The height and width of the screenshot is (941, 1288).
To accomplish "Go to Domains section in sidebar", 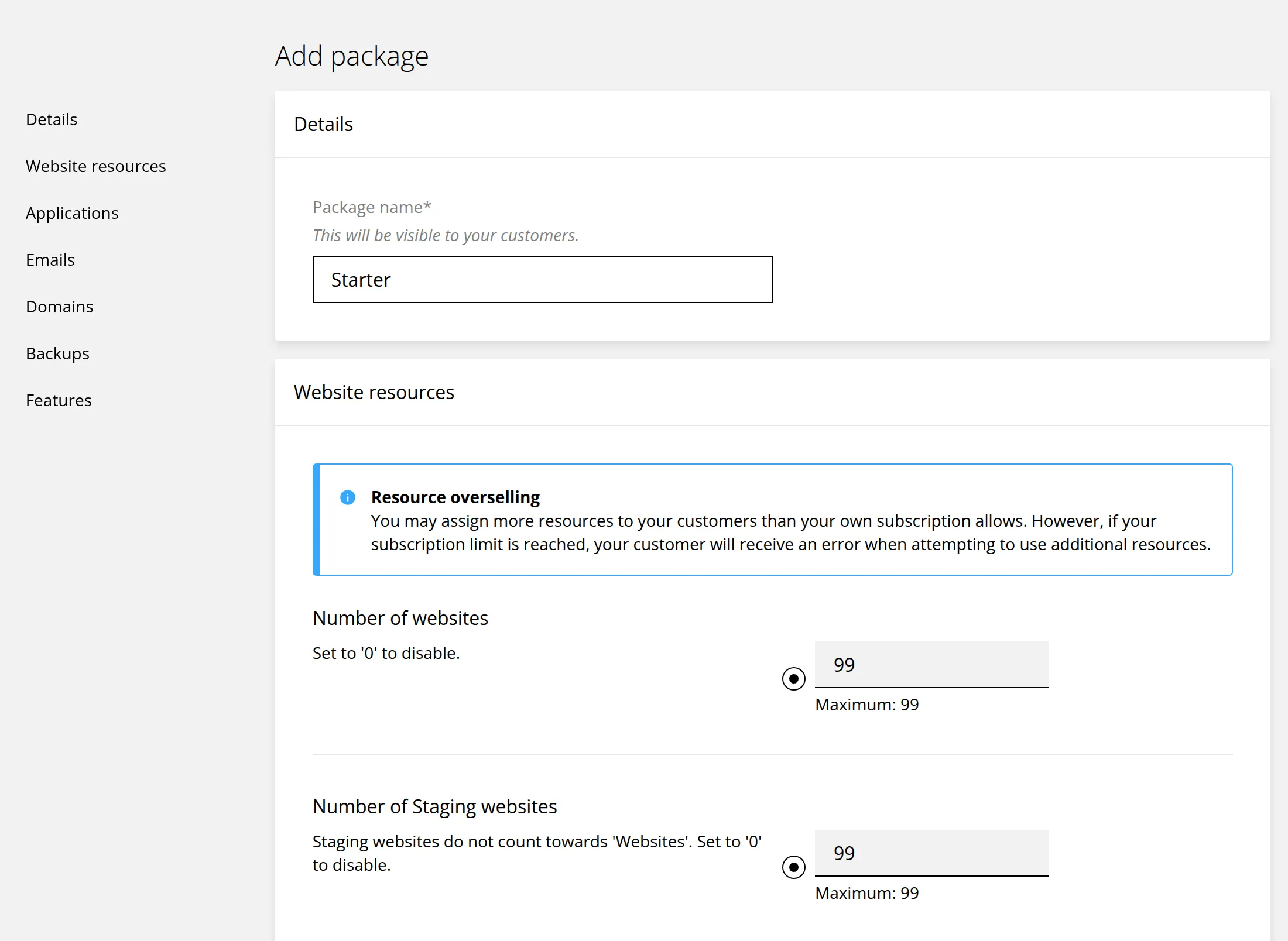I will coord(60,307).
